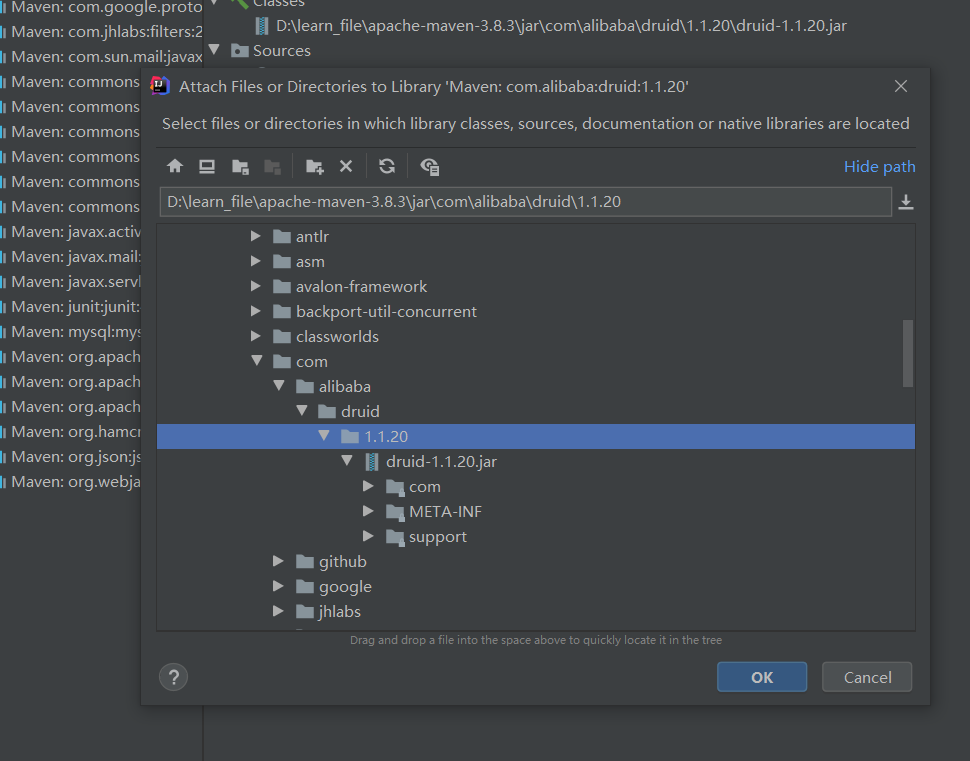Click the Sources folder icon in the background panel
This screenshot has width=970, height=761.
239,50
